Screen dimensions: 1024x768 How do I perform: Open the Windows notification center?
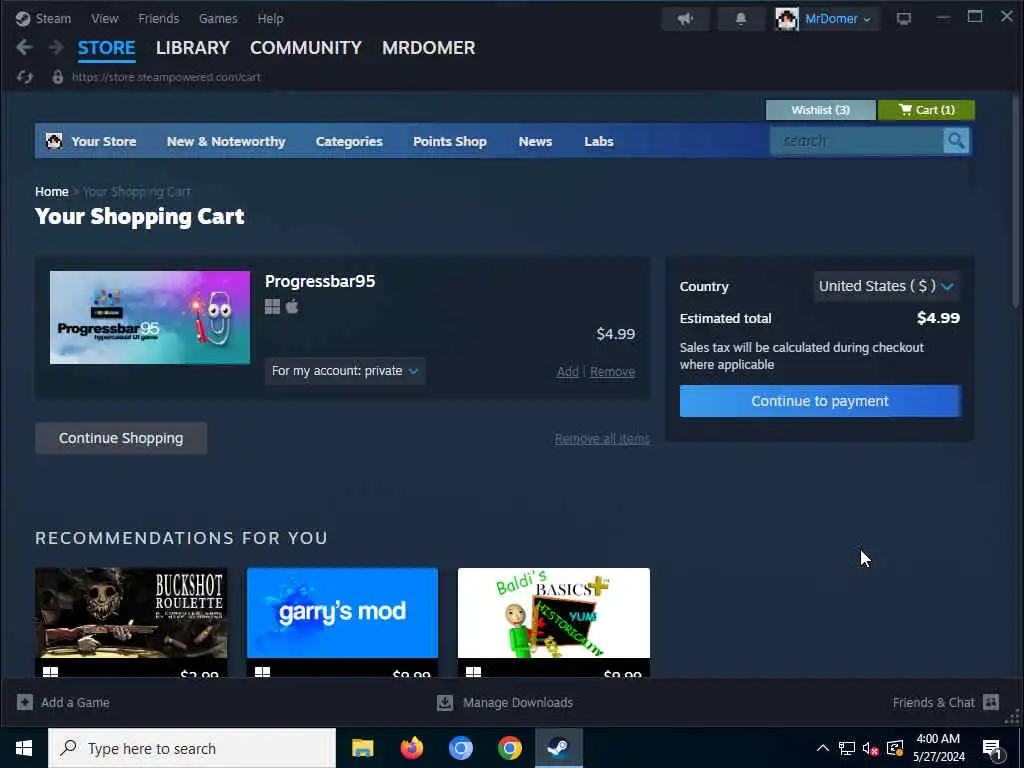pos(993,749)
